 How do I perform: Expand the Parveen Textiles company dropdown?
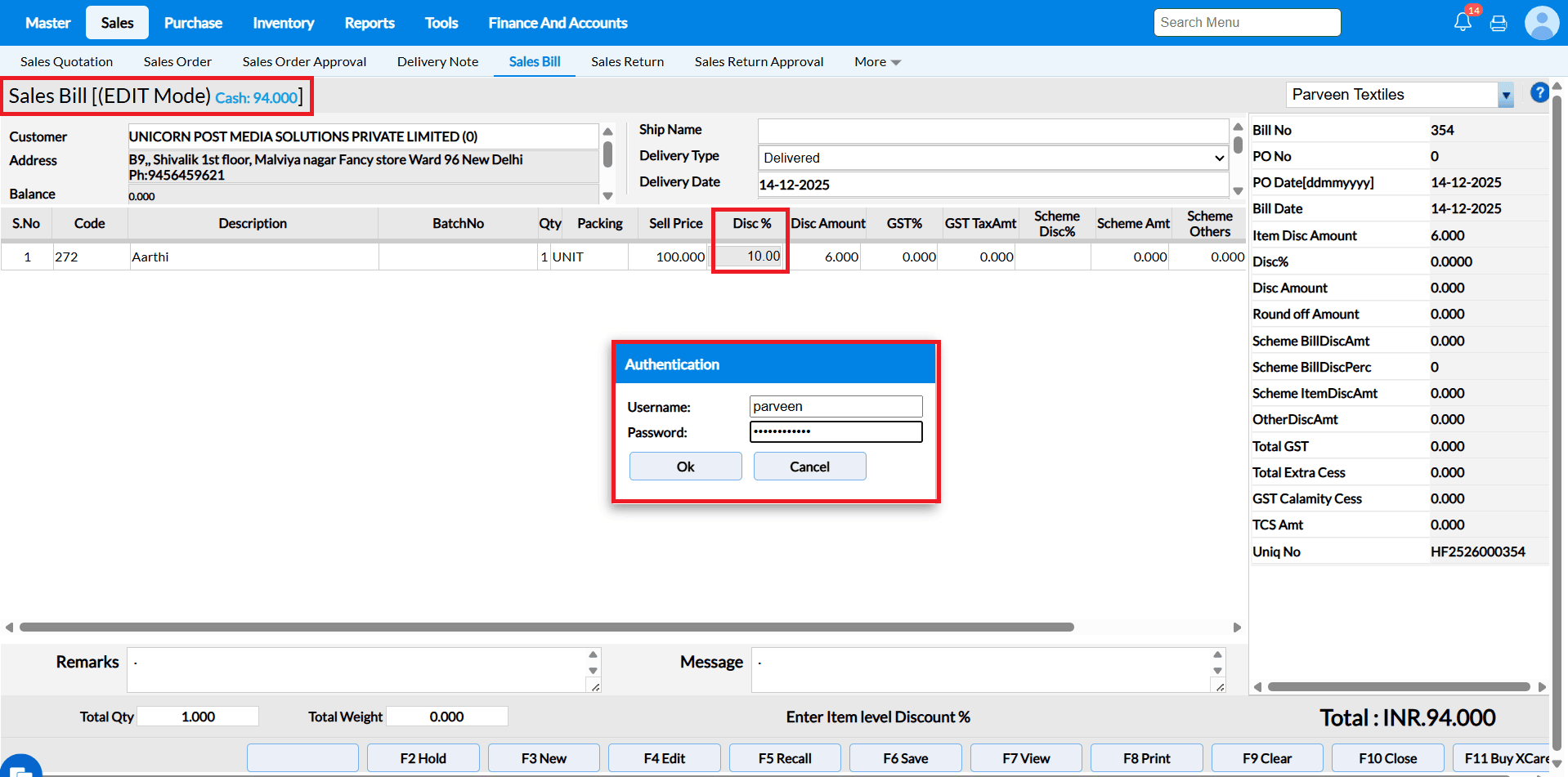pos(1506,96)
